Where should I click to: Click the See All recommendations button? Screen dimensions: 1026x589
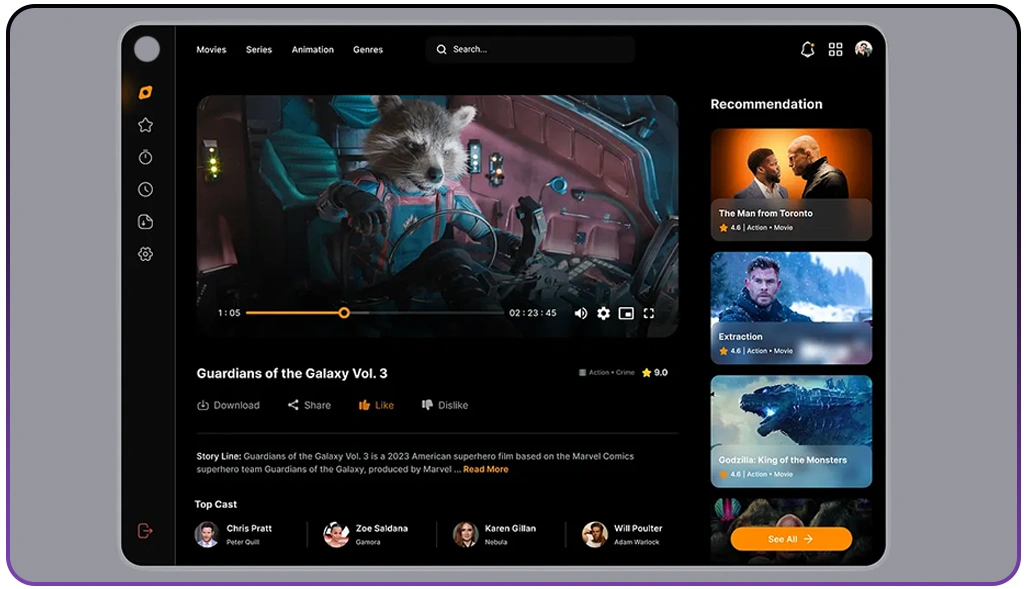tap(790, 538)
